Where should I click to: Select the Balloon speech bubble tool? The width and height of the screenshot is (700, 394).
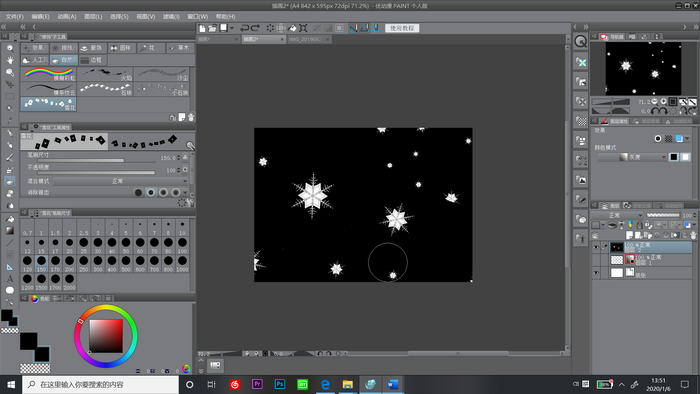pyautogui.click(x=10, y=290)
